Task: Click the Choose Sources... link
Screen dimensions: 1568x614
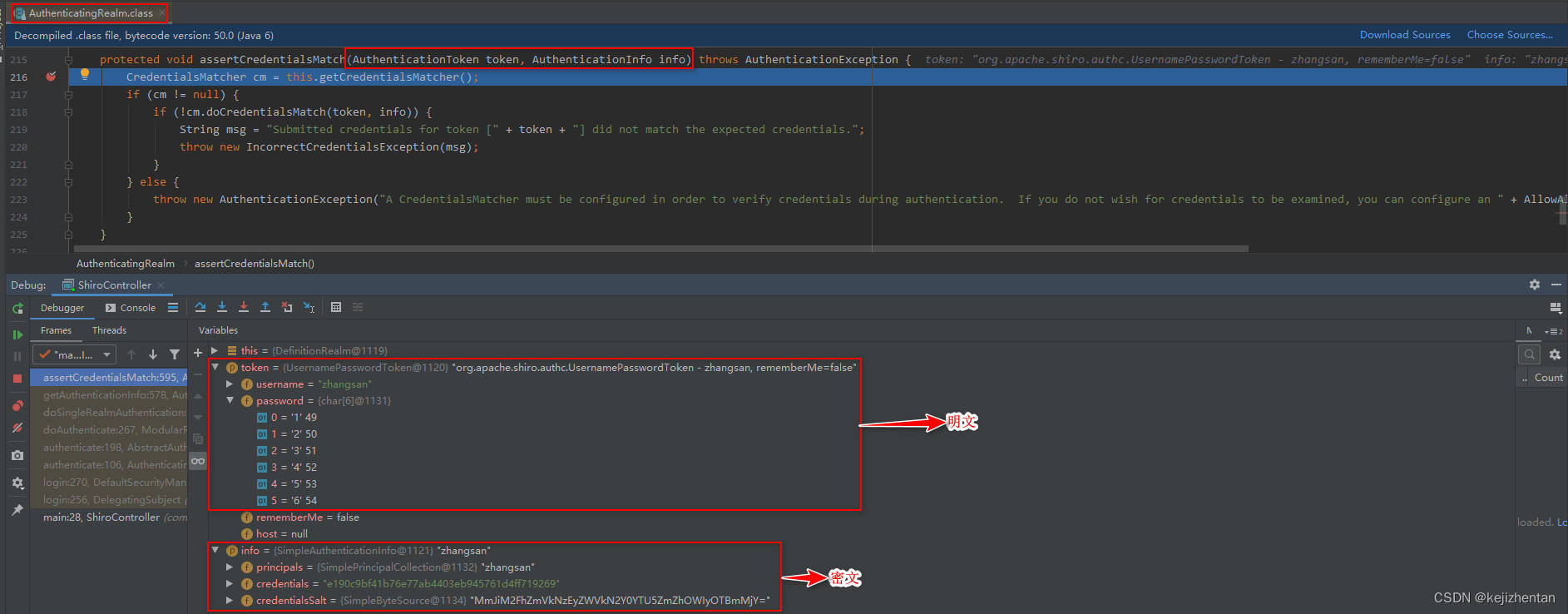Action: tap(1510, 35)
